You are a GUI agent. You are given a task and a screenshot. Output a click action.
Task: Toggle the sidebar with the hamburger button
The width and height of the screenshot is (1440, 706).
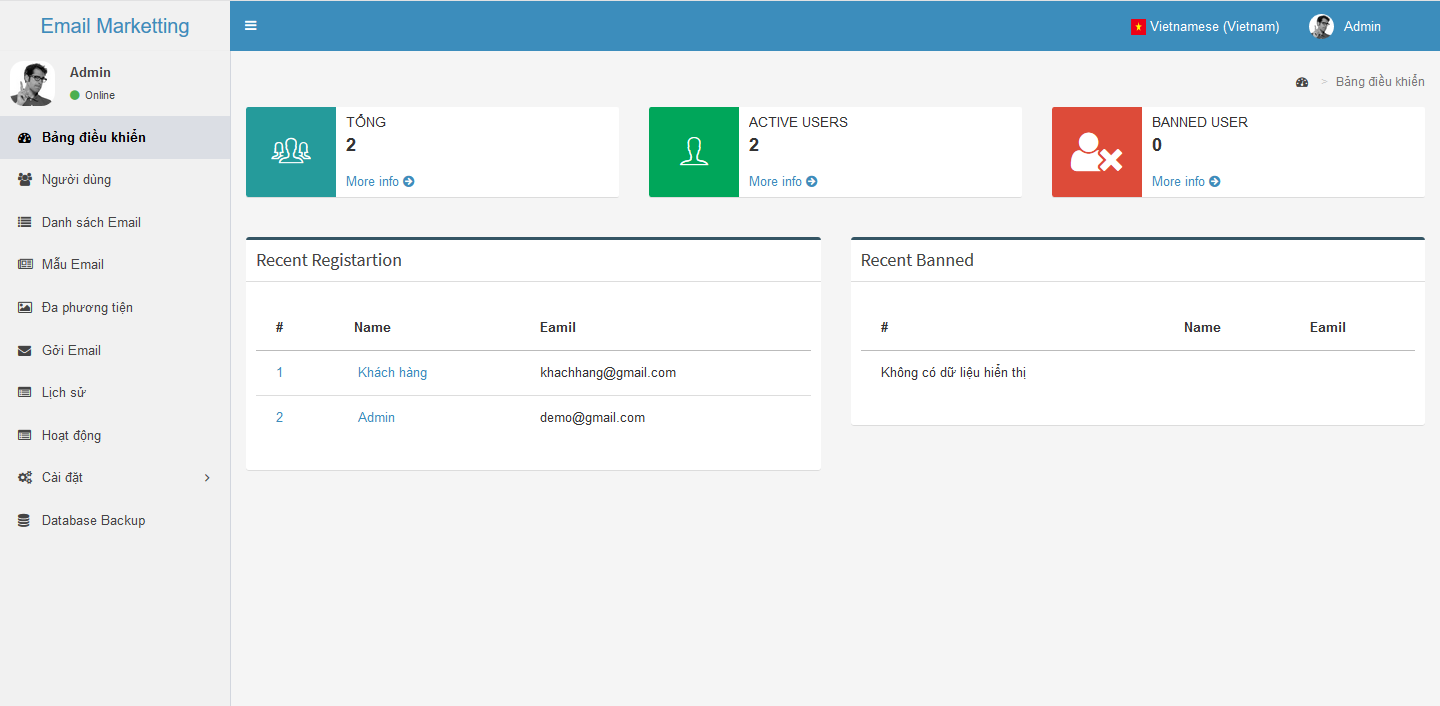[250, 25]
